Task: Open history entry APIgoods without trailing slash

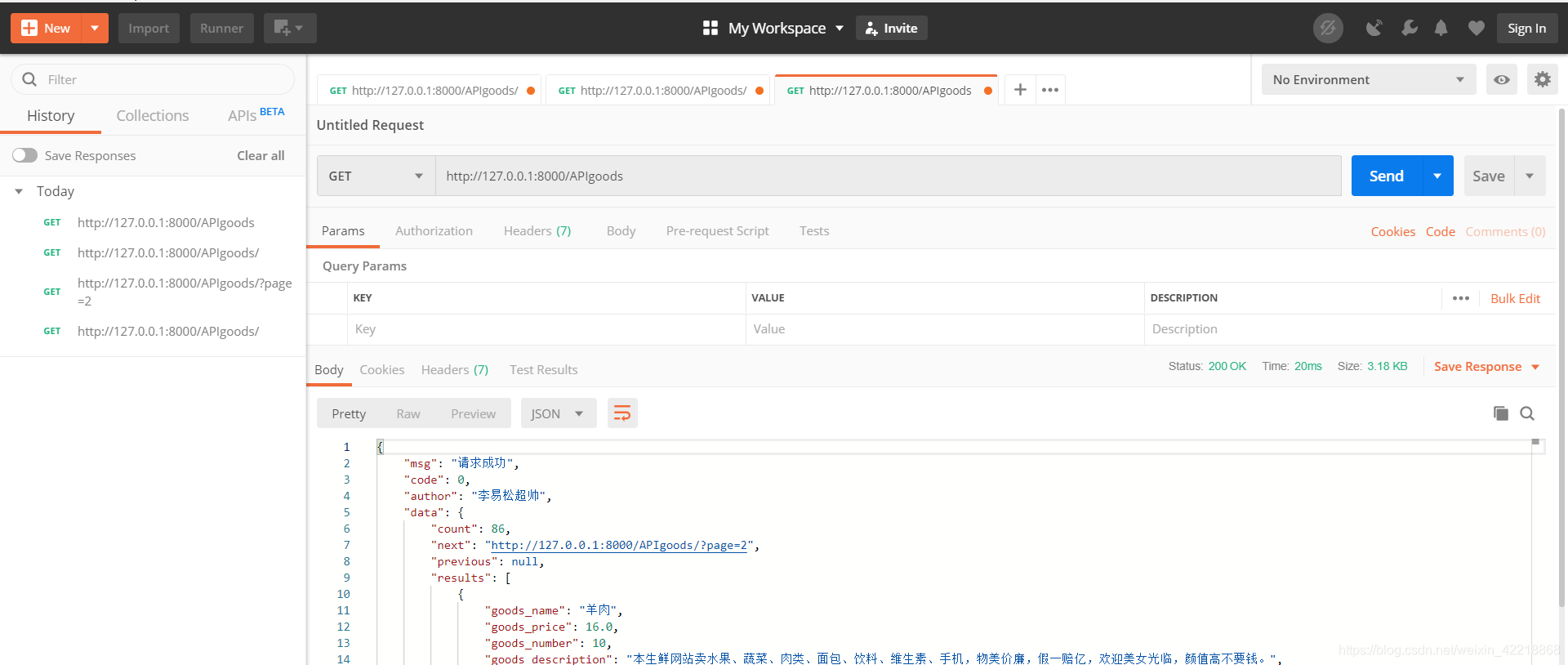Action: coord(166,222)
